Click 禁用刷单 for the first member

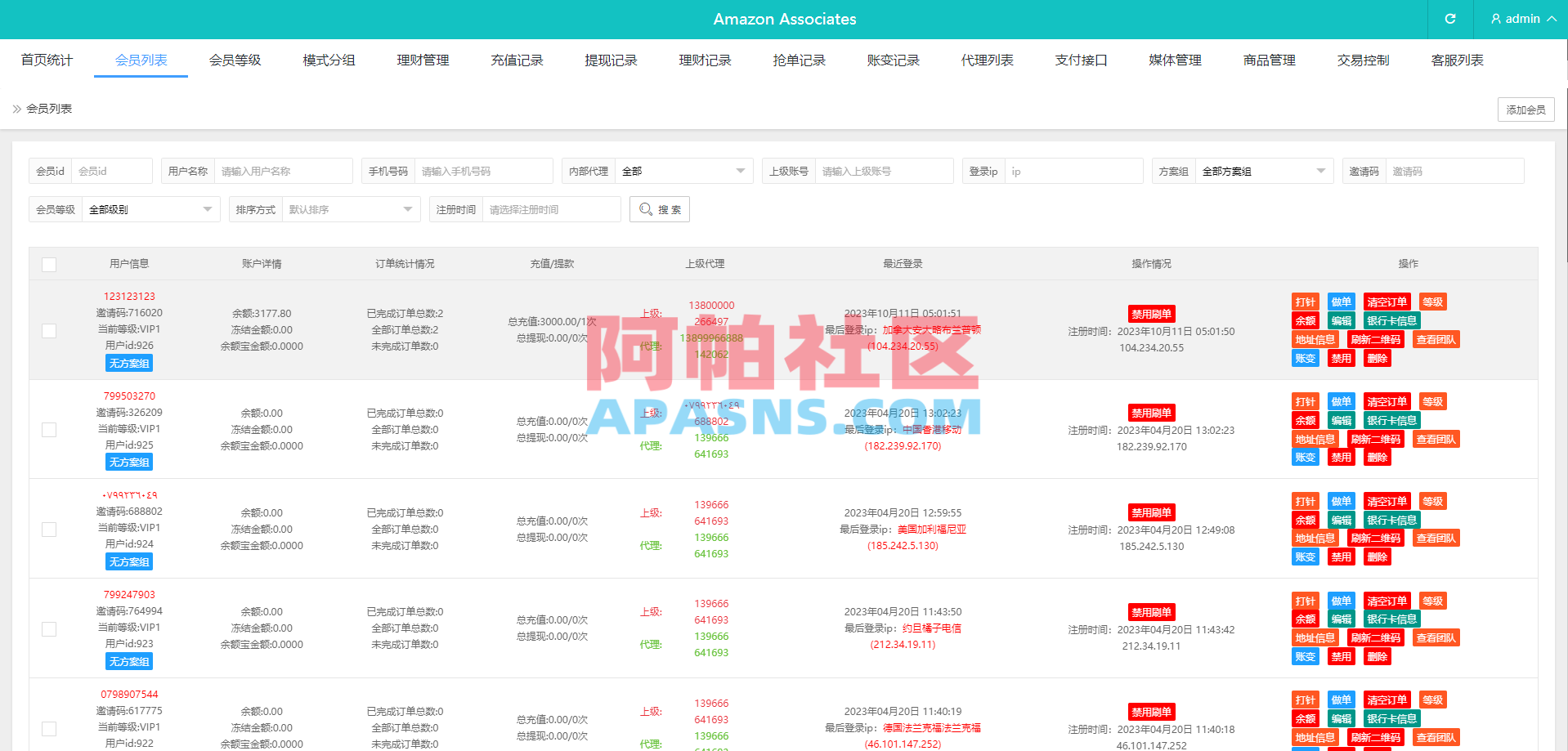pos(1150,313)
